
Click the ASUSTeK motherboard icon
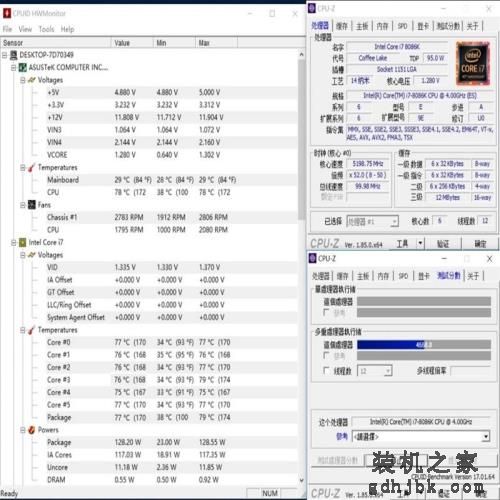click(x=23, y=68)
